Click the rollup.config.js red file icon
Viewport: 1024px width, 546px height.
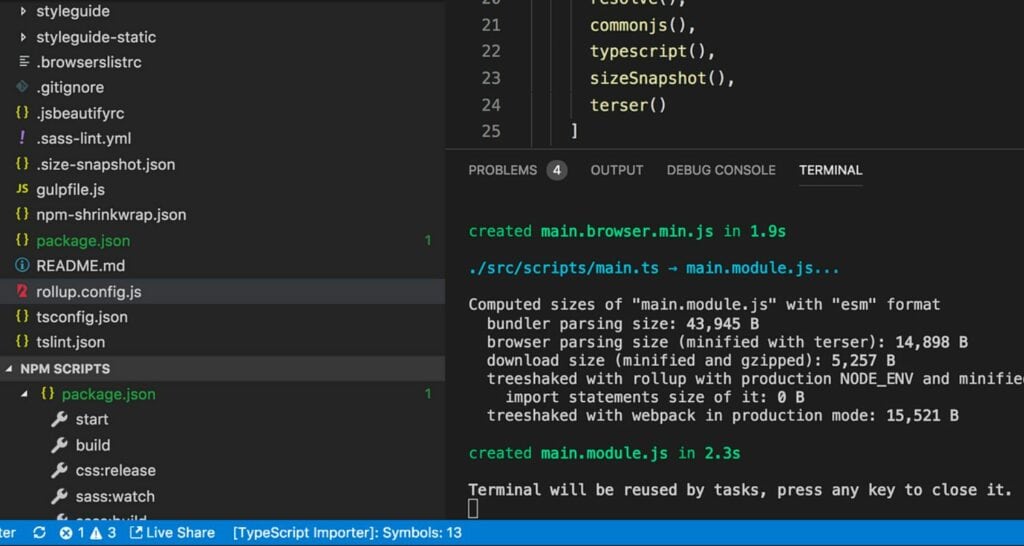(22, 291)
